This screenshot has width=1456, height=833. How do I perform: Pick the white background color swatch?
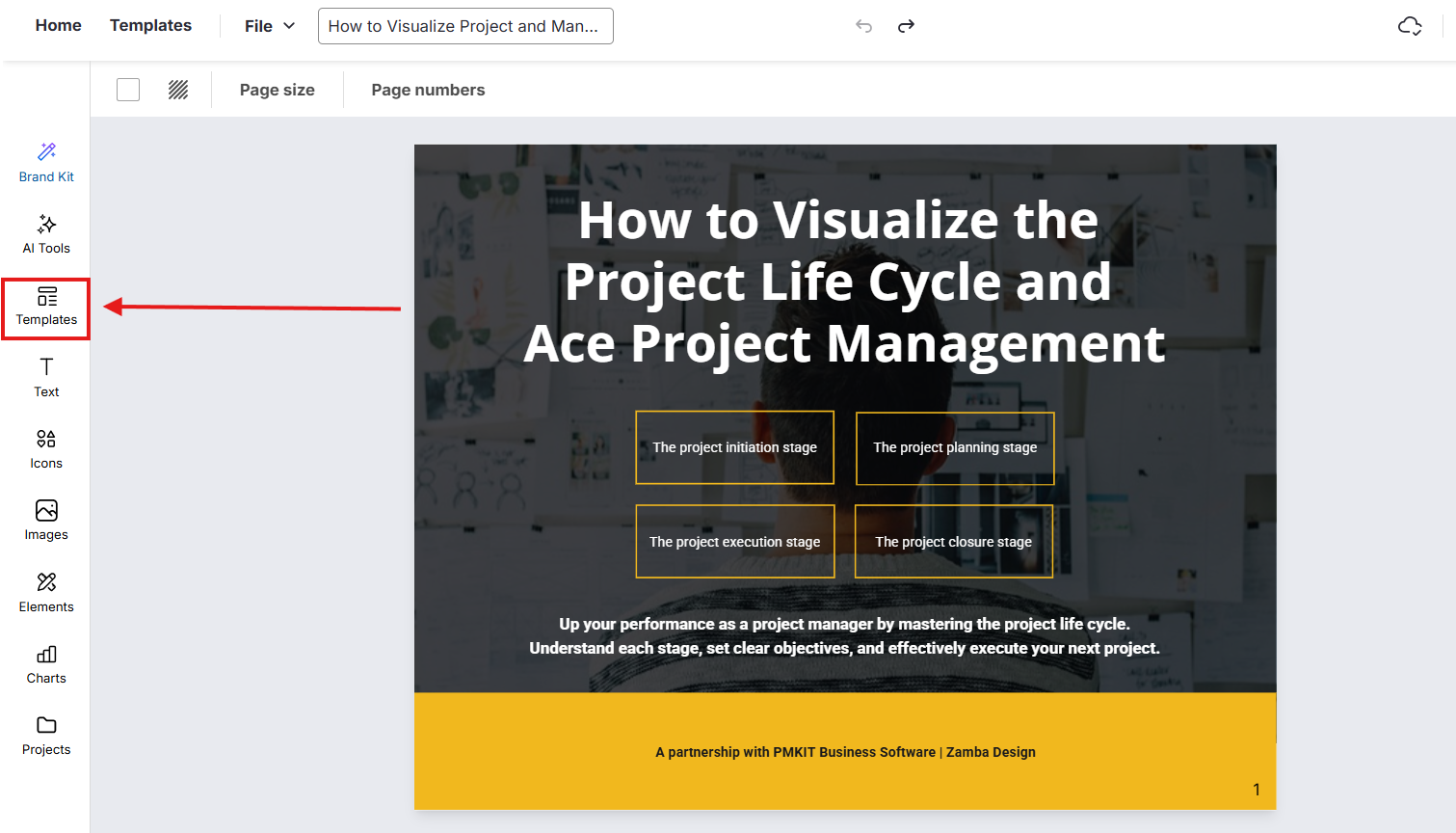(x=128, y=90)
